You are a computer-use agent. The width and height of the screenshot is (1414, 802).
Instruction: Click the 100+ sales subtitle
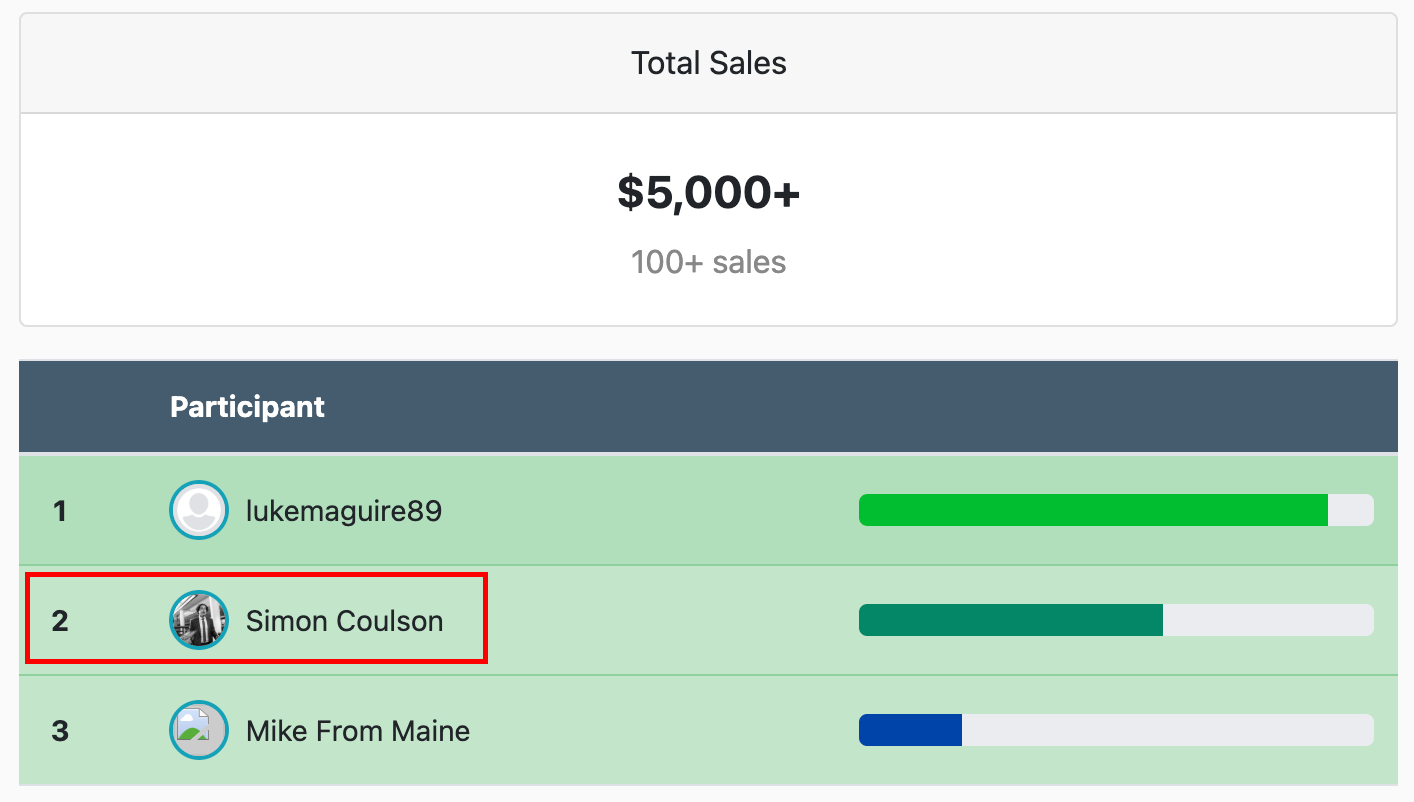[x=708, y=262]
